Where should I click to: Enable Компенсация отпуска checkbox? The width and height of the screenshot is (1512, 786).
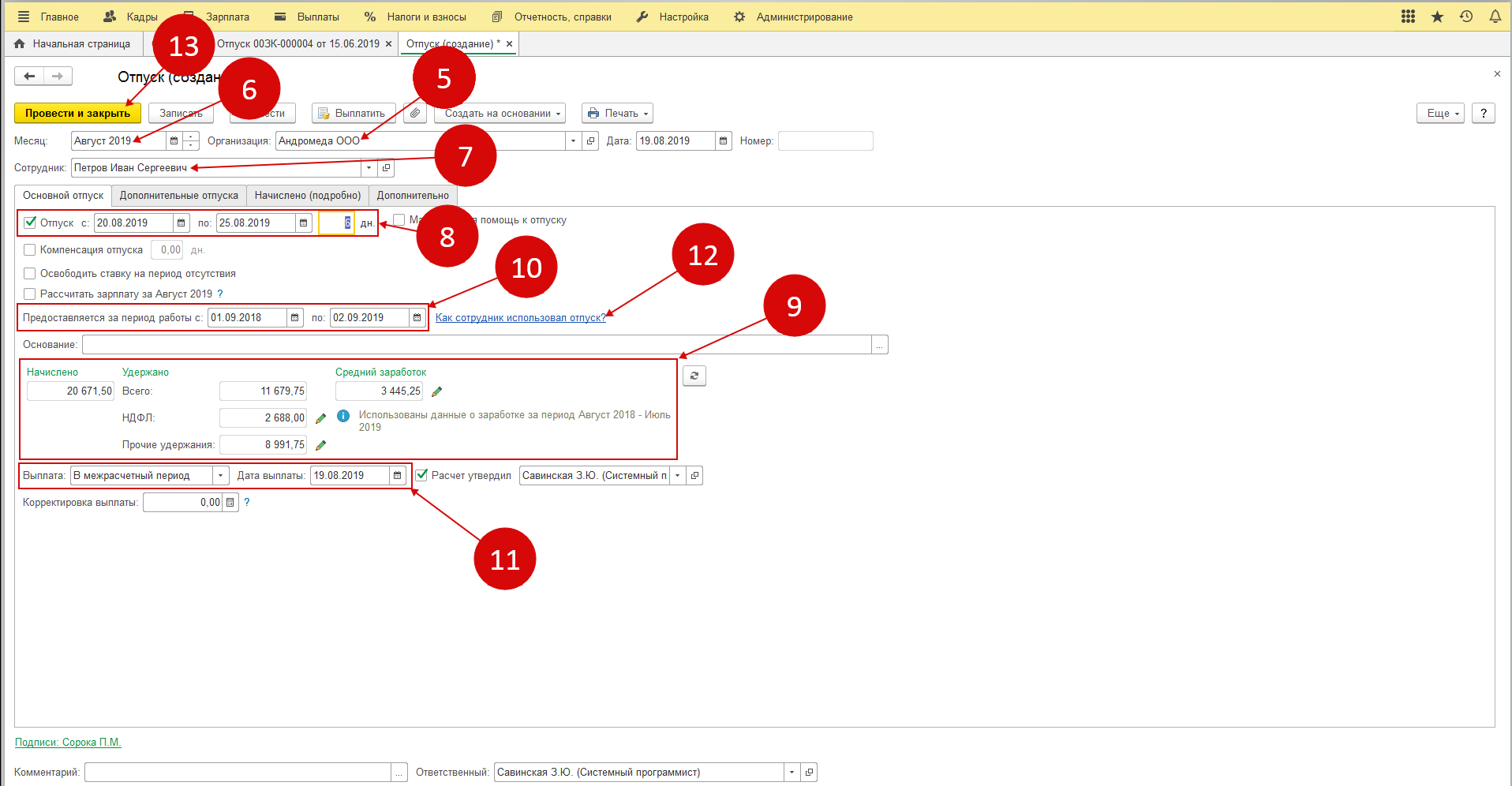[x=30, y=250]
